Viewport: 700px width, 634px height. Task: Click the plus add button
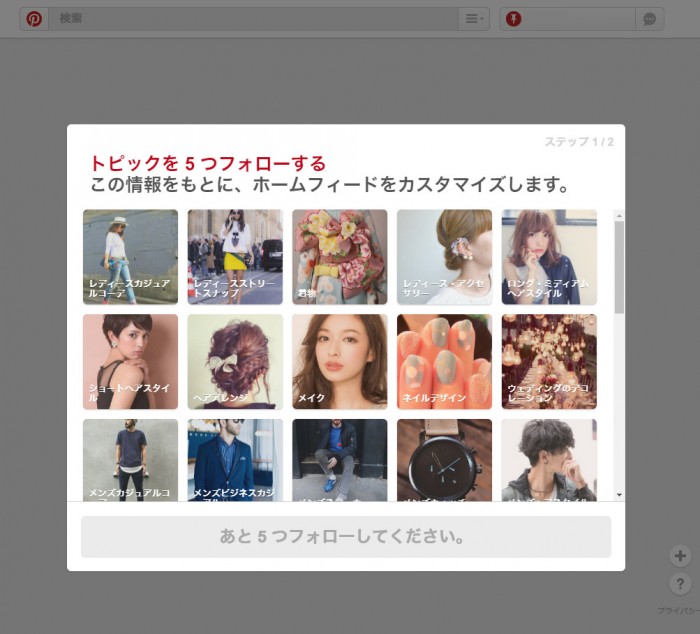[x=680, y=556]
